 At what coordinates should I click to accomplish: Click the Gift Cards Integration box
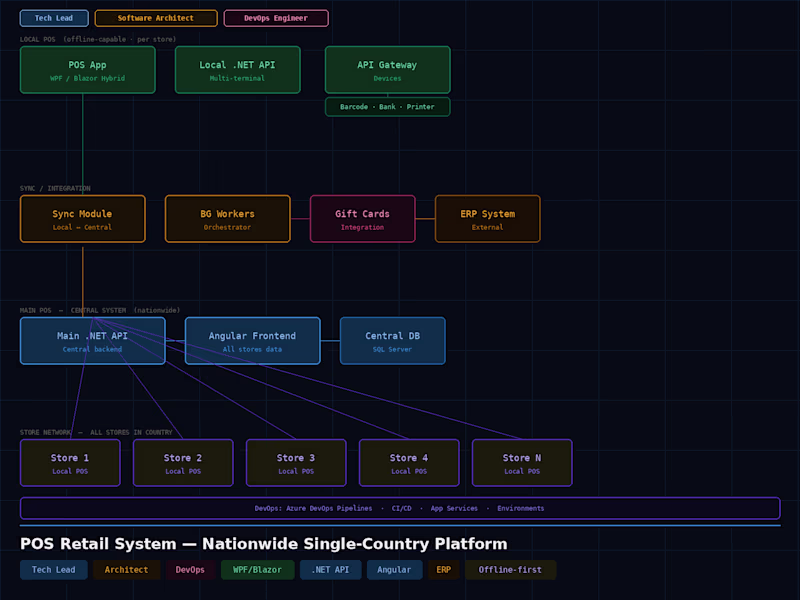coord(363,219)
